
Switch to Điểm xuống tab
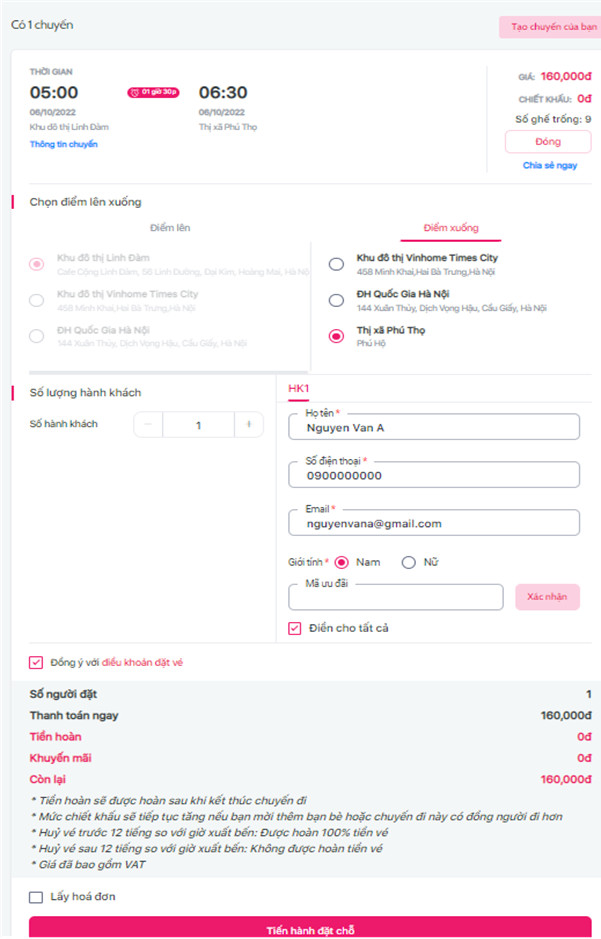[450, 228]
